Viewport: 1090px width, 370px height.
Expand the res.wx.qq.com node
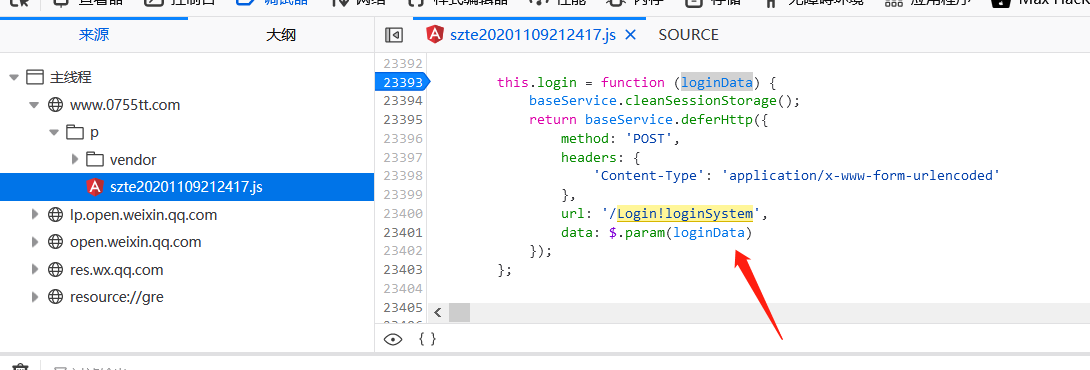[x=35, y=270]
